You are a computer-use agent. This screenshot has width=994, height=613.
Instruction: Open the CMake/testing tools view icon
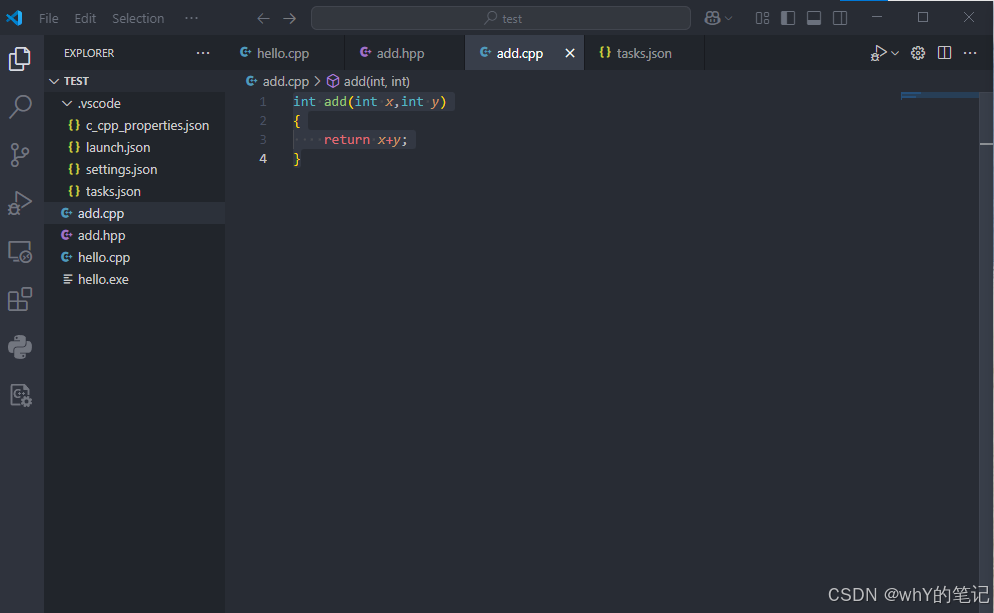[20, 396]
